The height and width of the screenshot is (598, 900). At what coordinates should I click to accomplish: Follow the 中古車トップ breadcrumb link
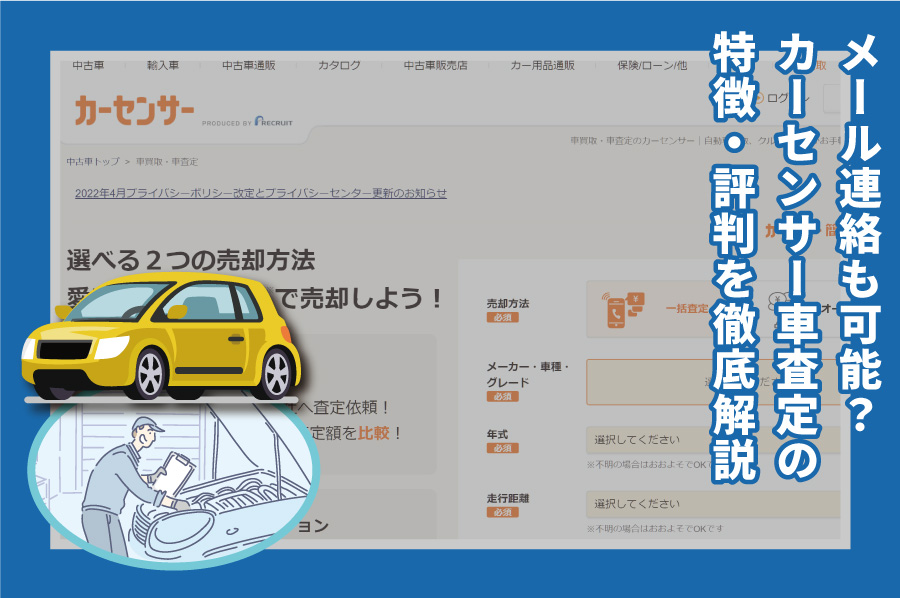93,162
